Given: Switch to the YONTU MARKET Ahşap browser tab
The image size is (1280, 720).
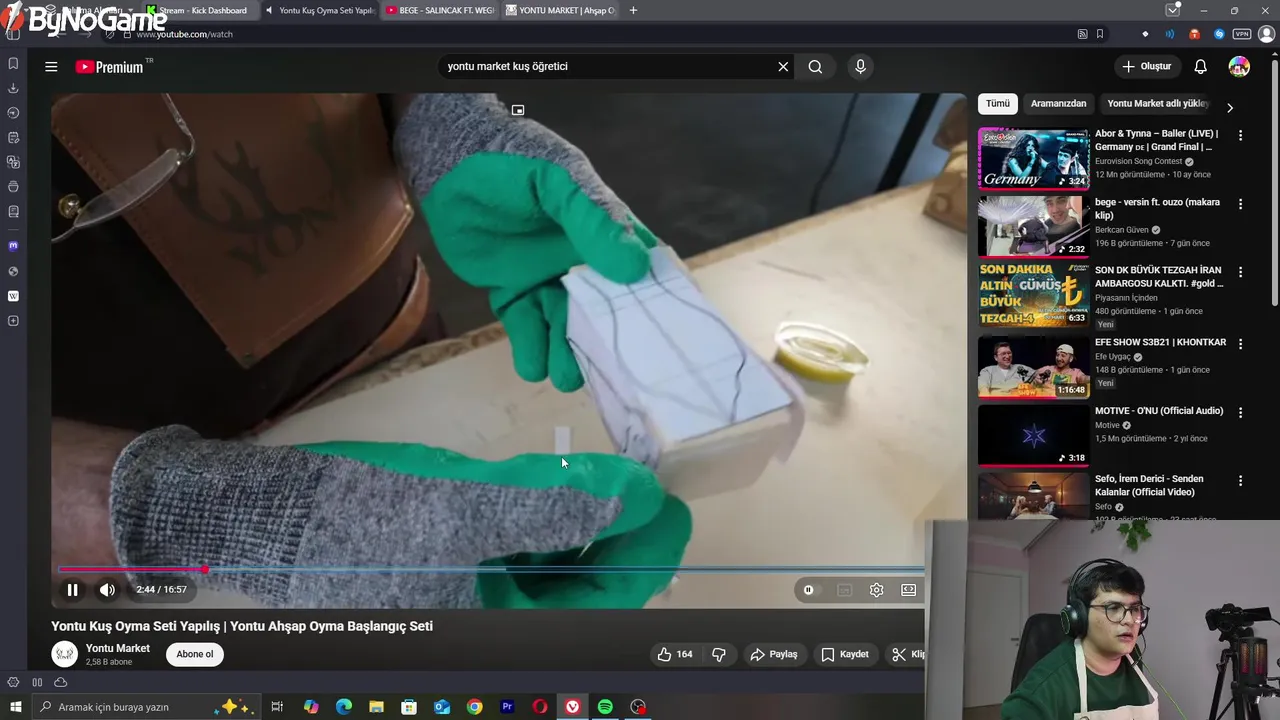Looking at the screenshot, I should pyautogui.click(x=560, y=10).
